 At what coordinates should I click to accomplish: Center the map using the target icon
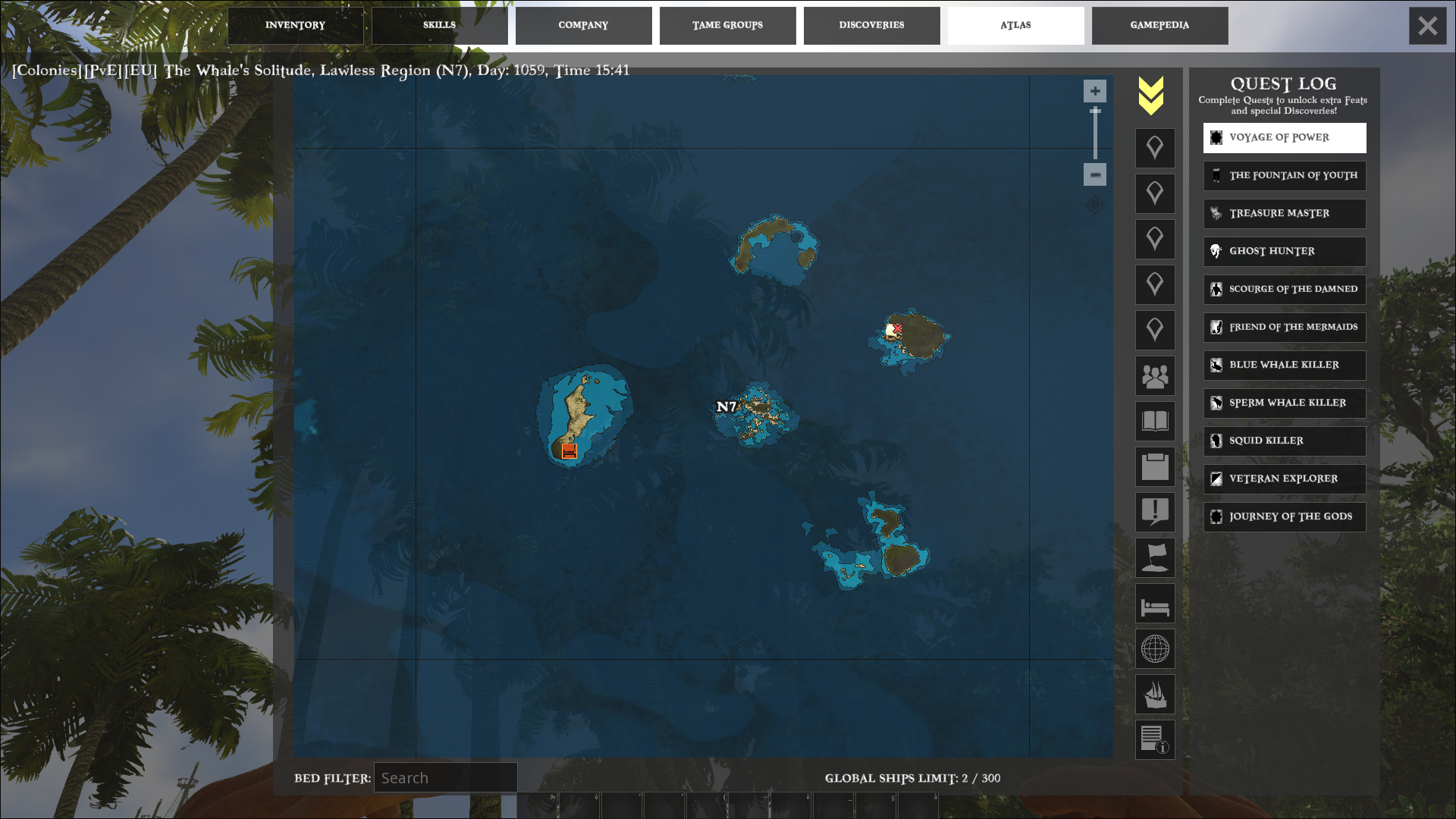pos(1095,205)
